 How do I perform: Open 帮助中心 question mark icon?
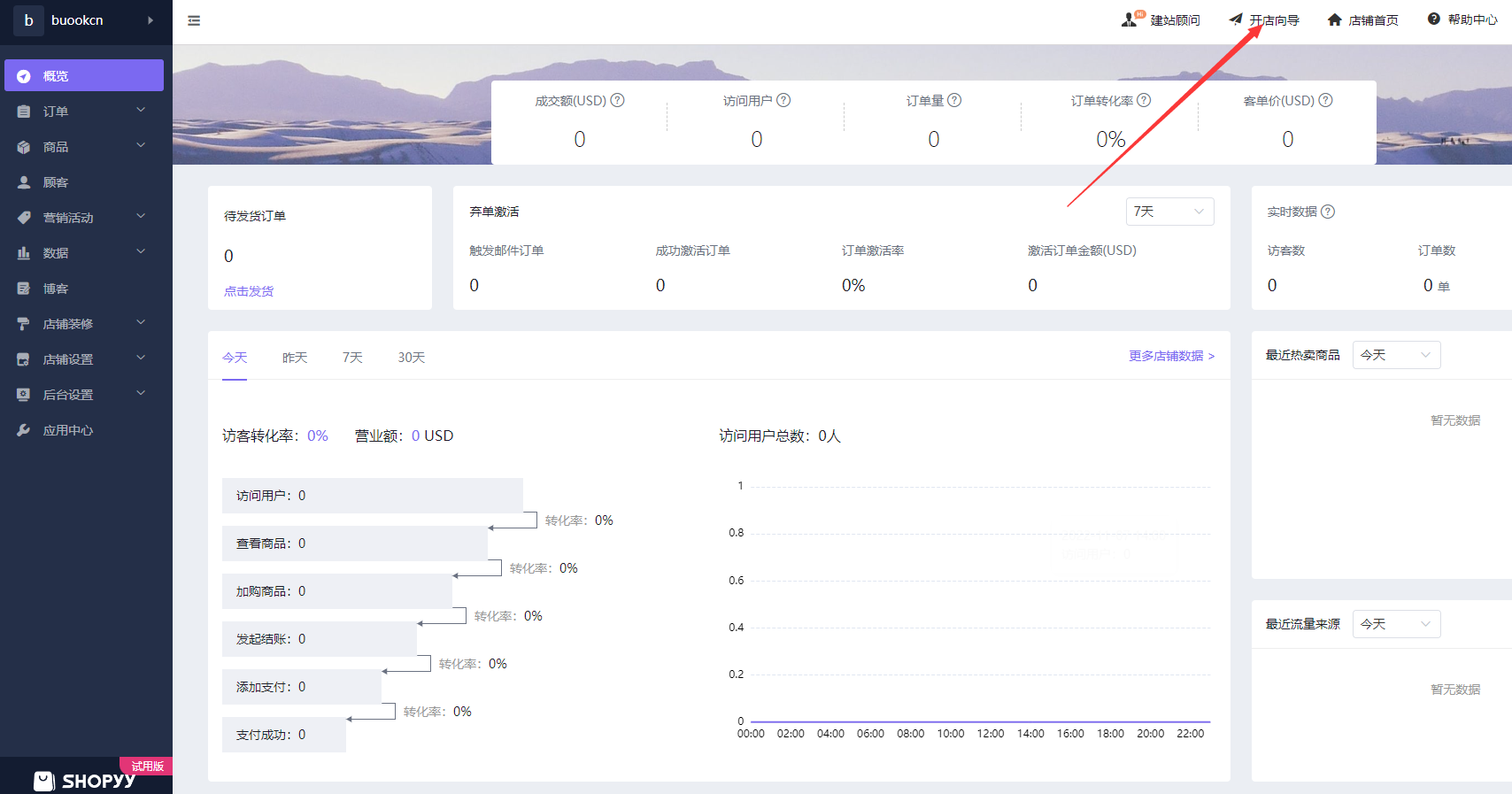1433,19
